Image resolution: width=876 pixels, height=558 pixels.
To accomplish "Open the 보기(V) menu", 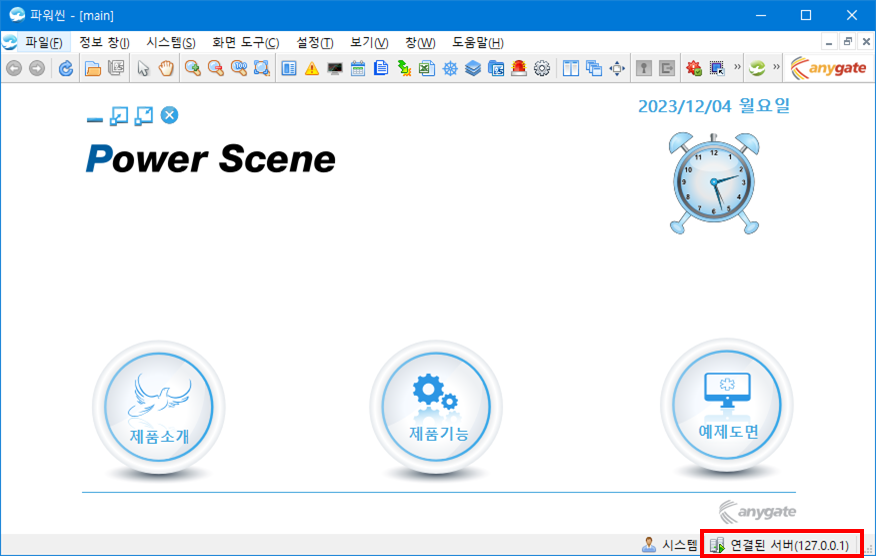I will click(369, 42).
